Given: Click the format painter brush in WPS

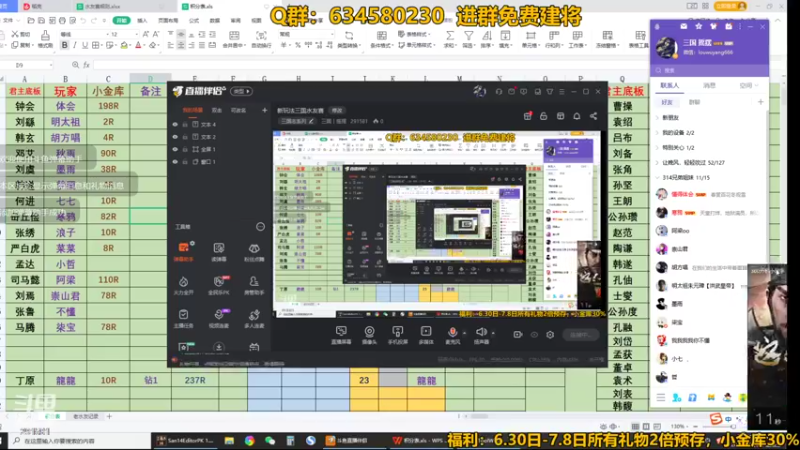Looking at the screenshot, I should tap(45, 39).
